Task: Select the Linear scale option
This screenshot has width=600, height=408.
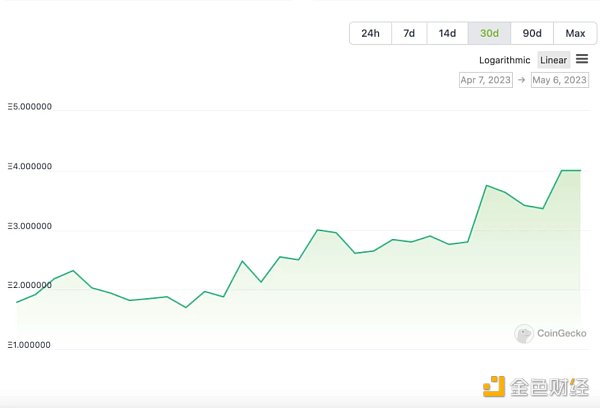Action: [x=553, y=60]
